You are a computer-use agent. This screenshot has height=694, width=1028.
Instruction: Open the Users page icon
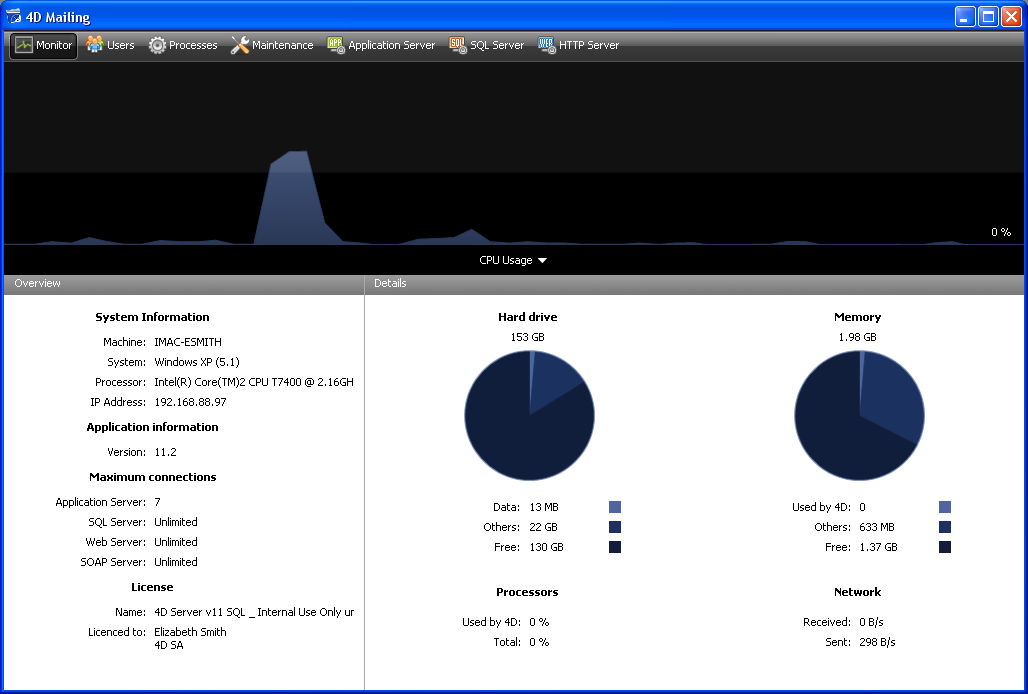95,45
